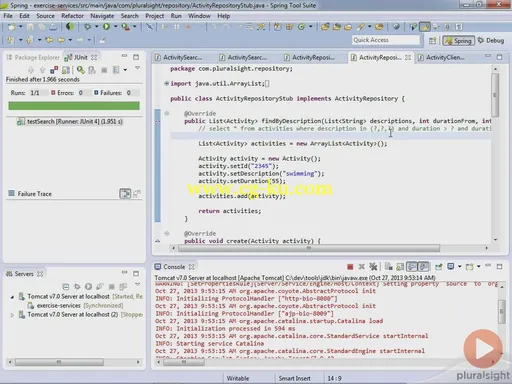Click JUnit Test Run History icon
The image size is (512, 384).
click(116, 70)
